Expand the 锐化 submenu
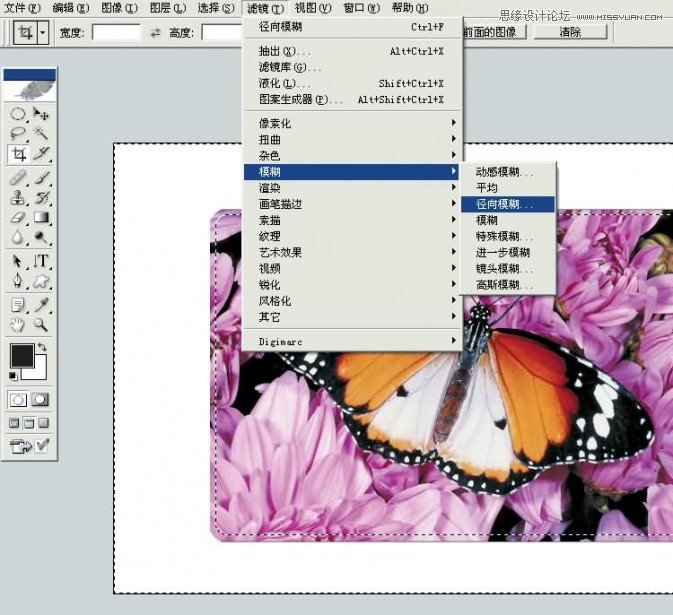This screenshot has width=673, height=615. 352,285
